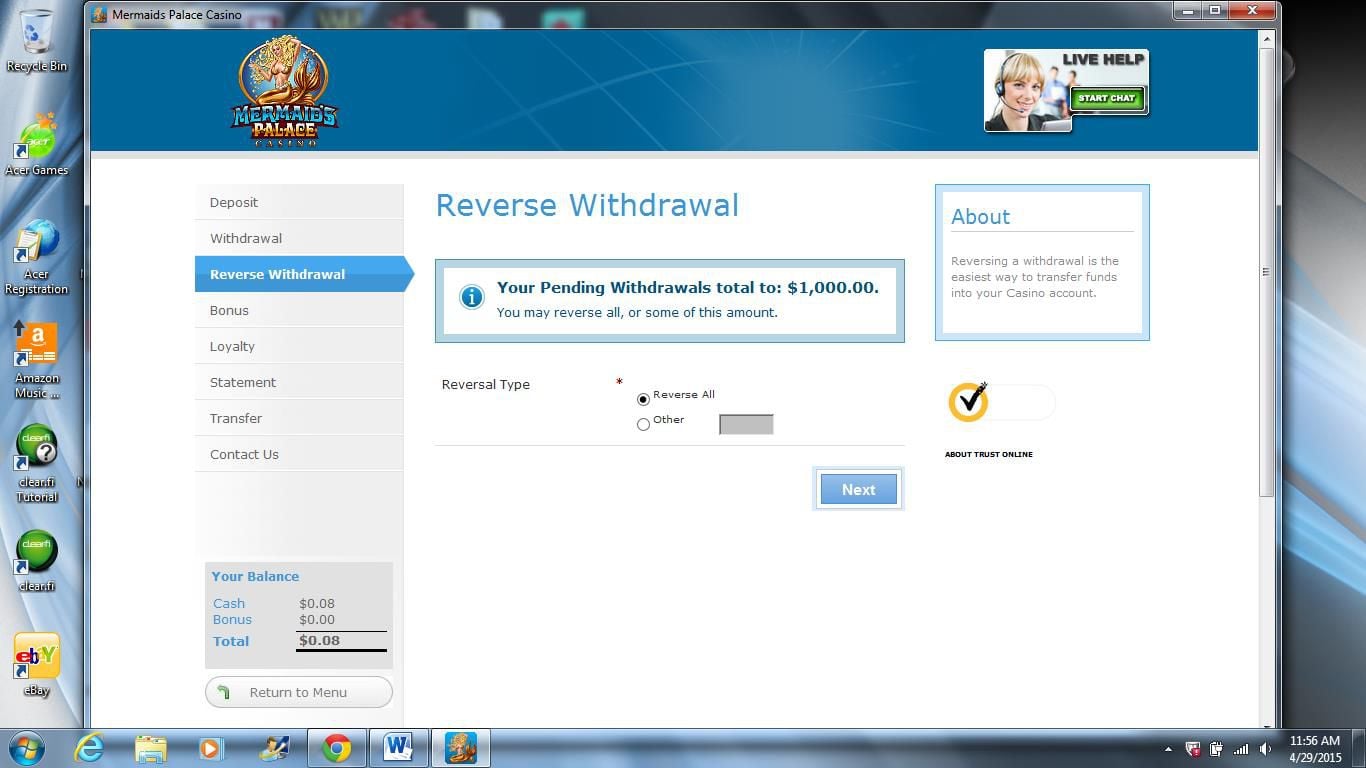Viewport: 1366px width, 768px height.
Task: Open the Acer Games desktop shortcut
Action: [37, 145]
